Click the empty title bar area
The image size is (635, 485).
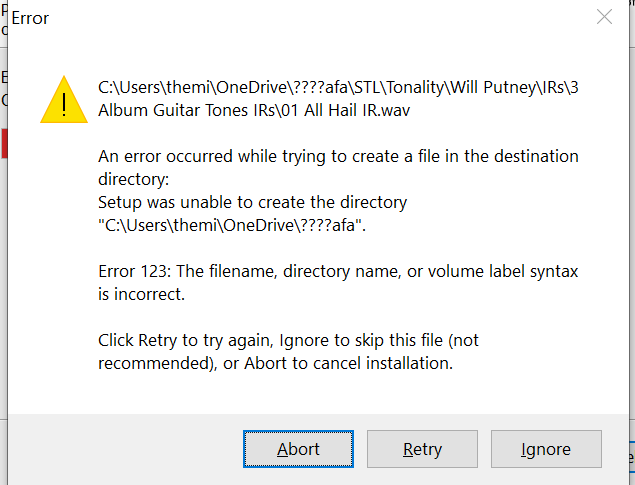pyautogui.click(x=300, y=18)
